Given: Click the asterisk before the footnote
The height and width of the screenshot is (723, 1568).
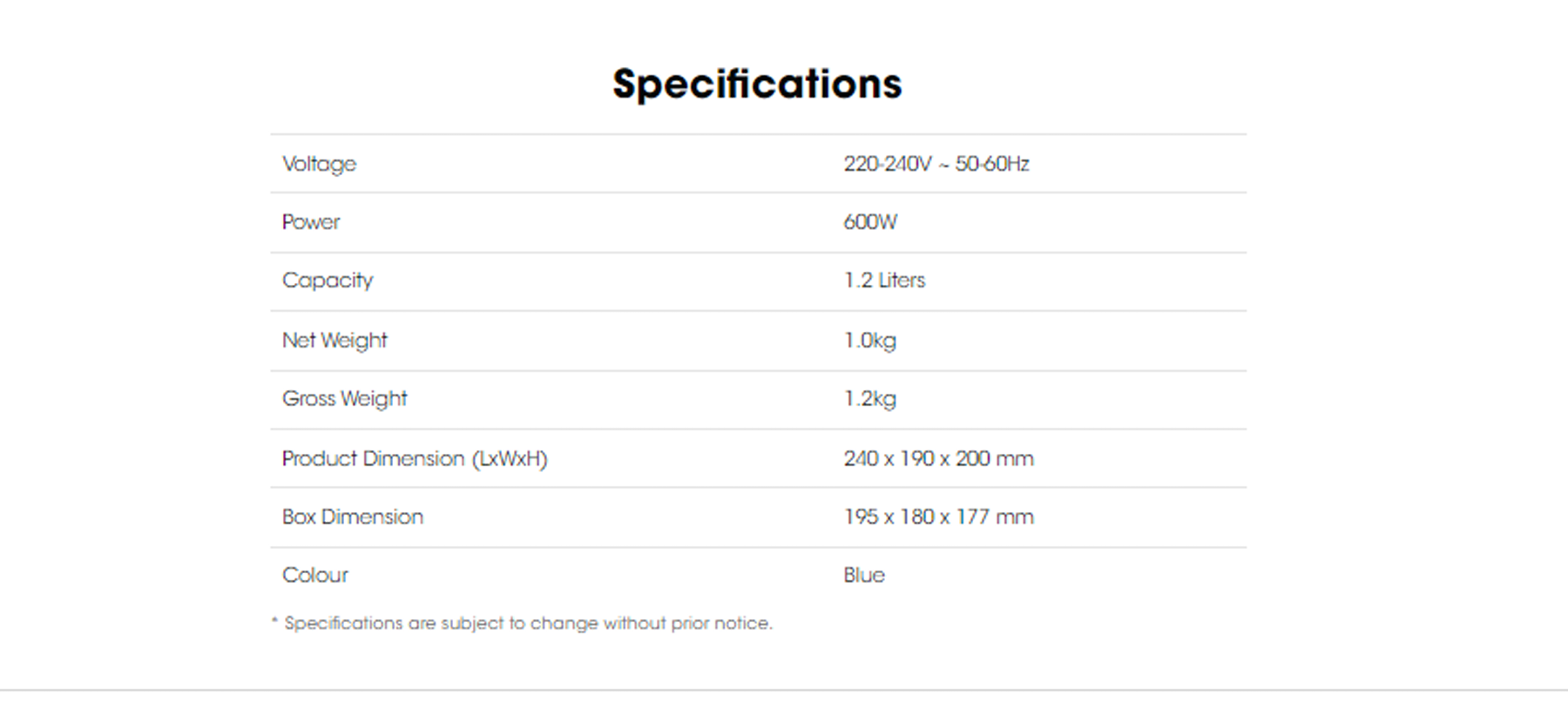Looking at the screenshot, I should (274, 620).
